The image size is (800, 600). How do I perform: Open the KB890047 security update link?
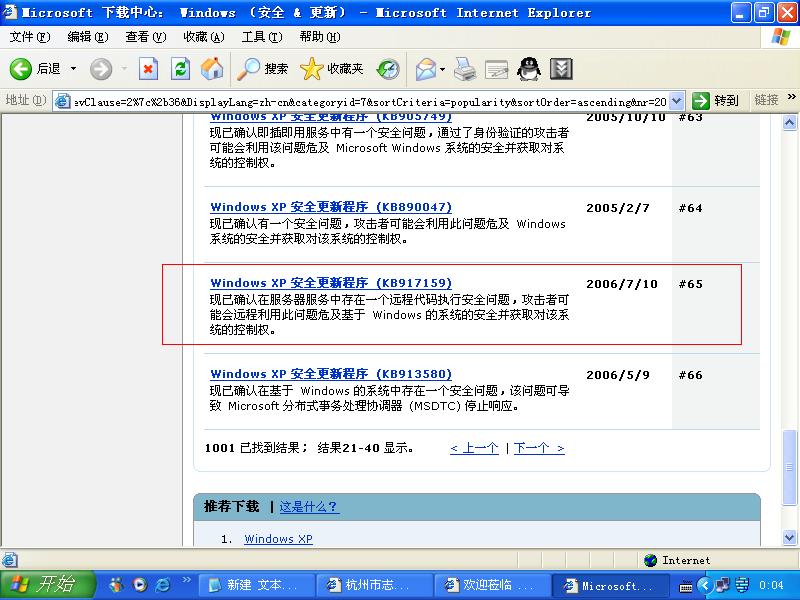click(331, 207)
